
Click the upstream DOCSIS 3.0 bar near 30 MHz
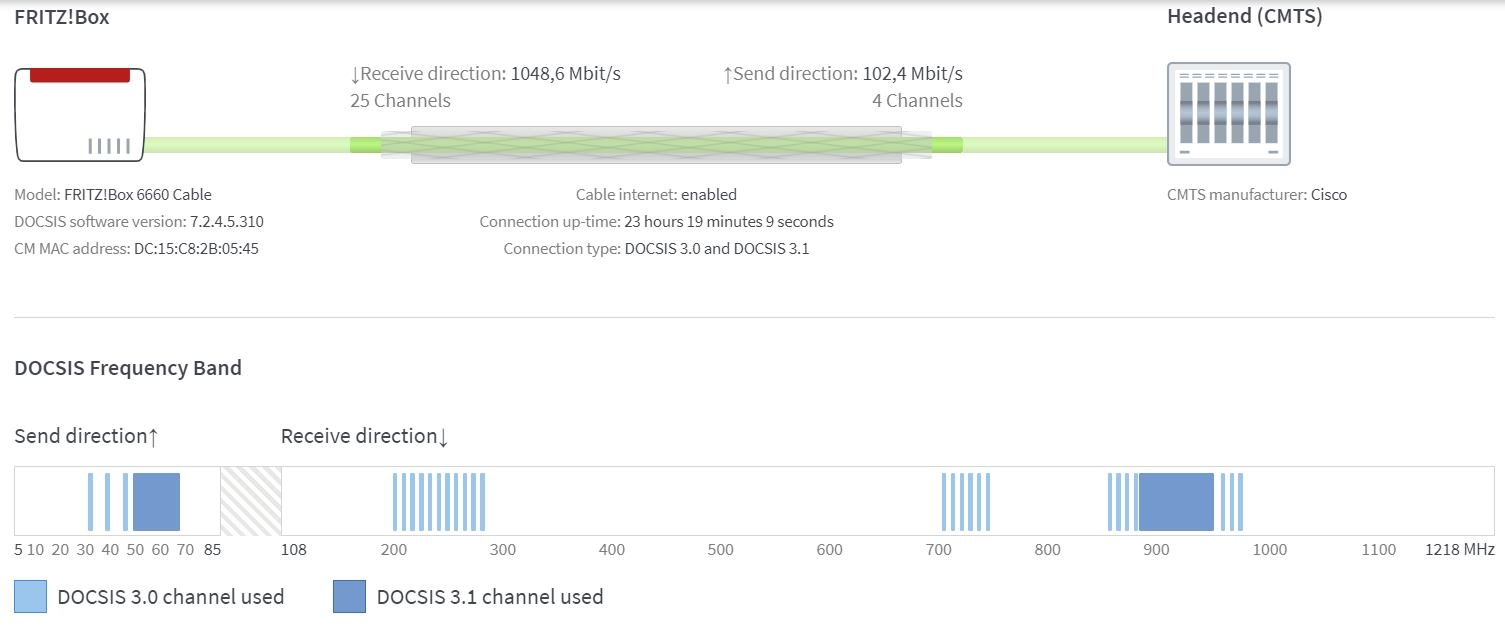pyautogui.click(x=90, y=501)
